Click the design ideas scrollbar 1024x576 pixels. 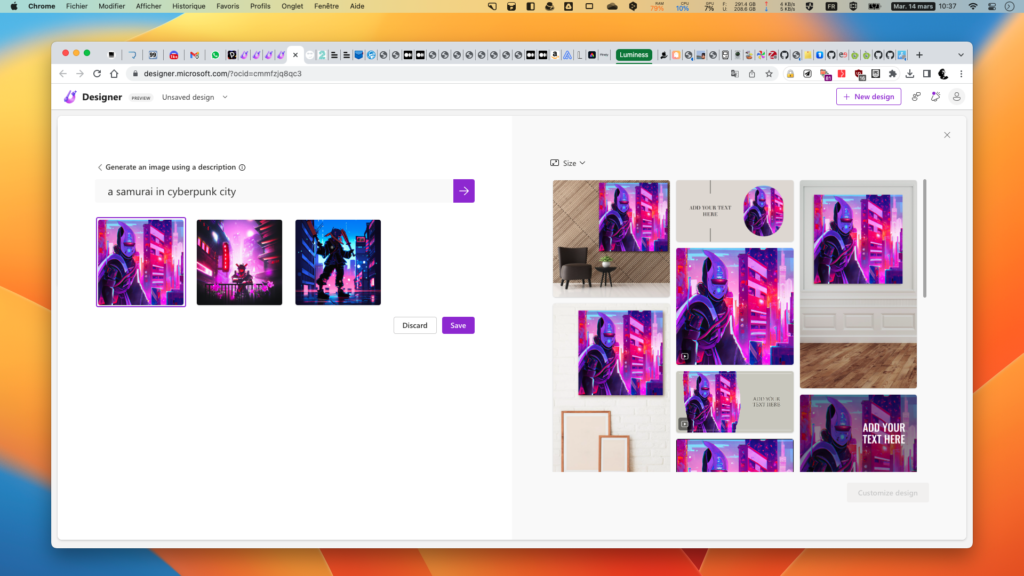tap(925, 238)
